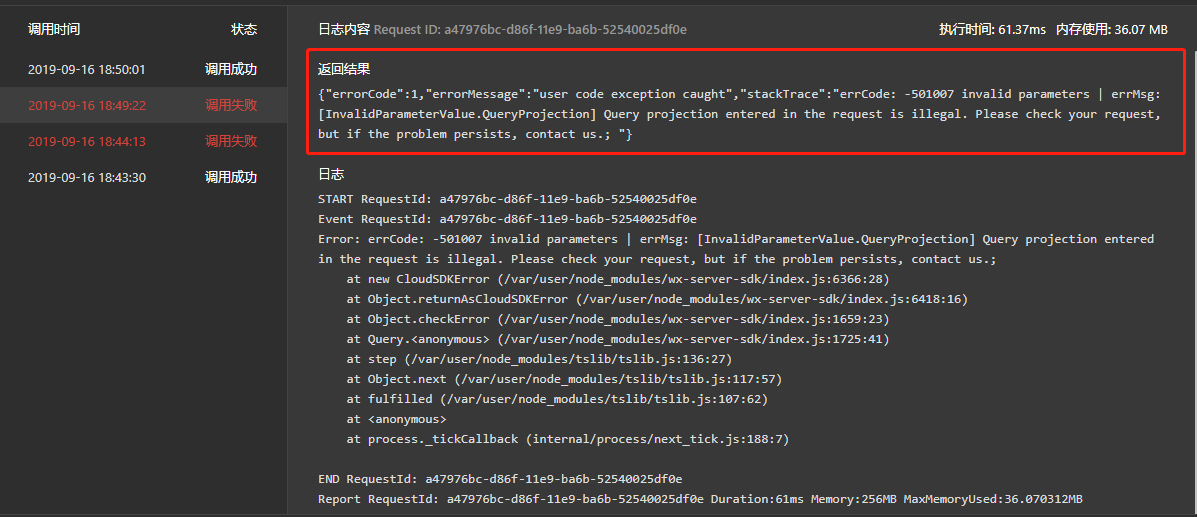Viewport: 1197px width, 517px height.
Task: Click the 调用成功 status of the 18:50:01 entry
Action: [x=231, y=70]
